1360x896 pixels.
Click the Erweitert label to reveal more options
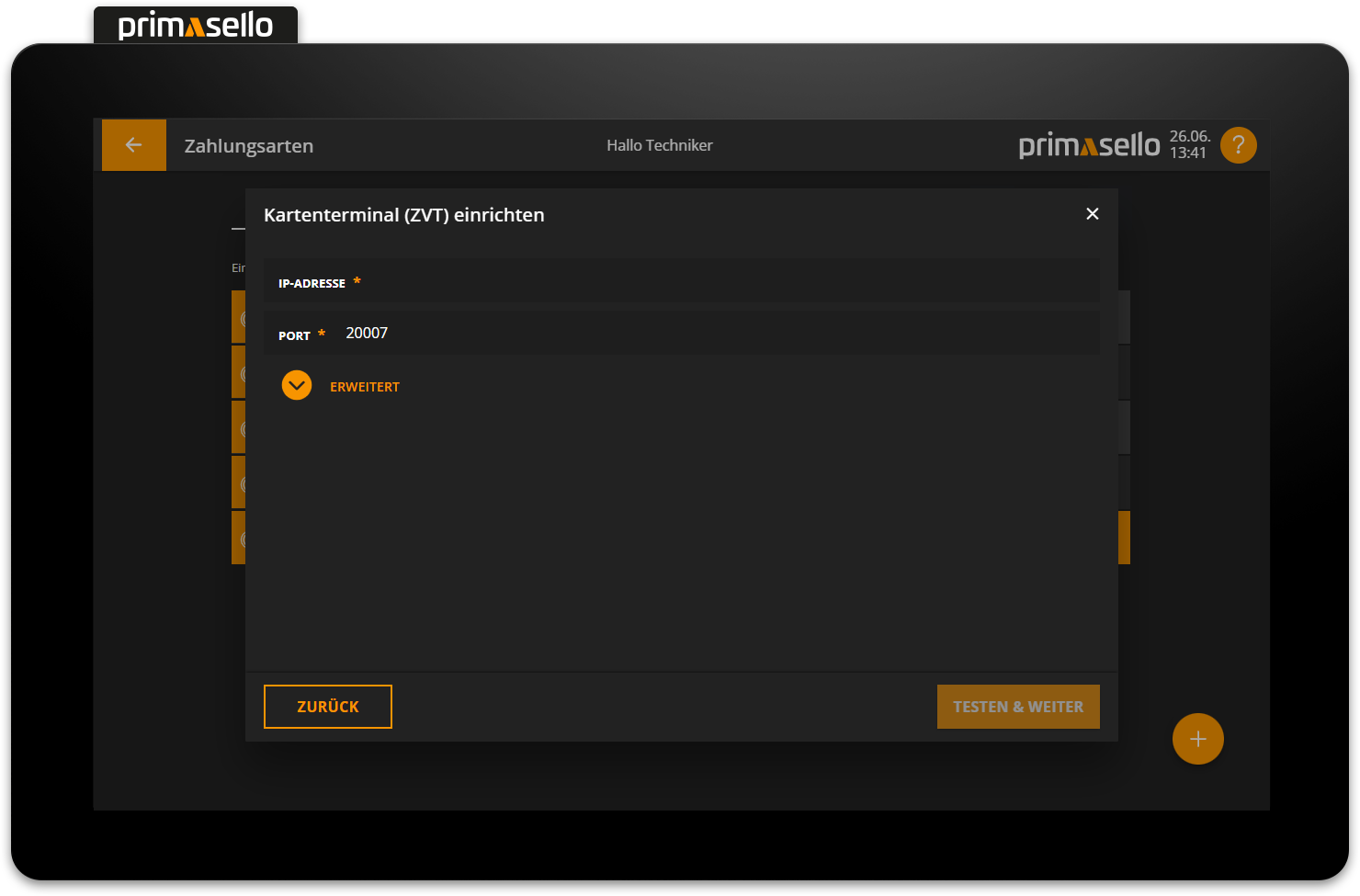(x=365, y=386)
